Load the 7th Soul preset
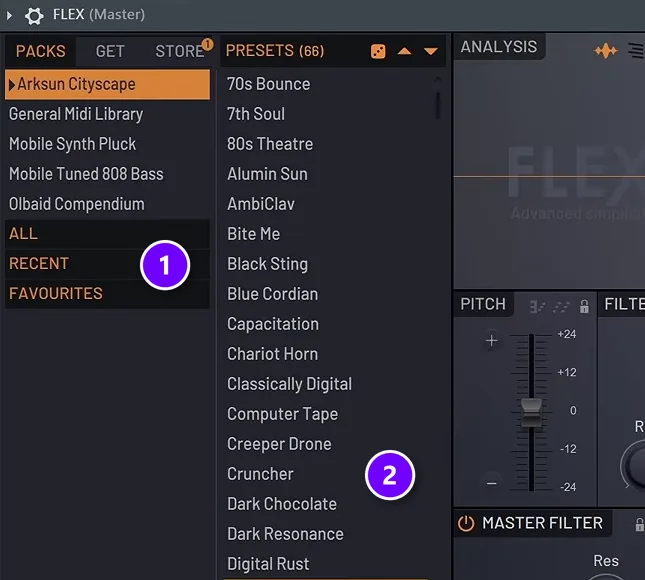 click(255, 114)
